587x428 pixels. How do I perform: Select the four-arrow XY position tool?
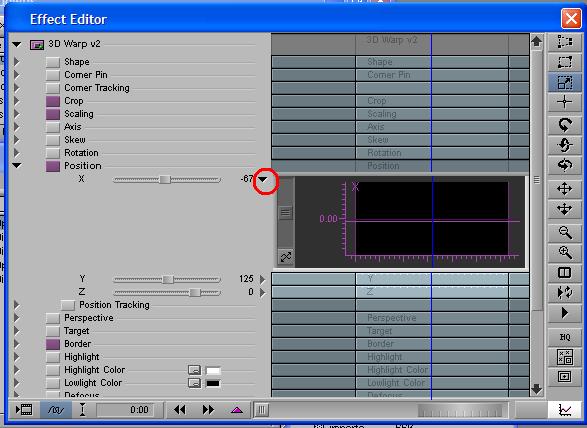564,189
